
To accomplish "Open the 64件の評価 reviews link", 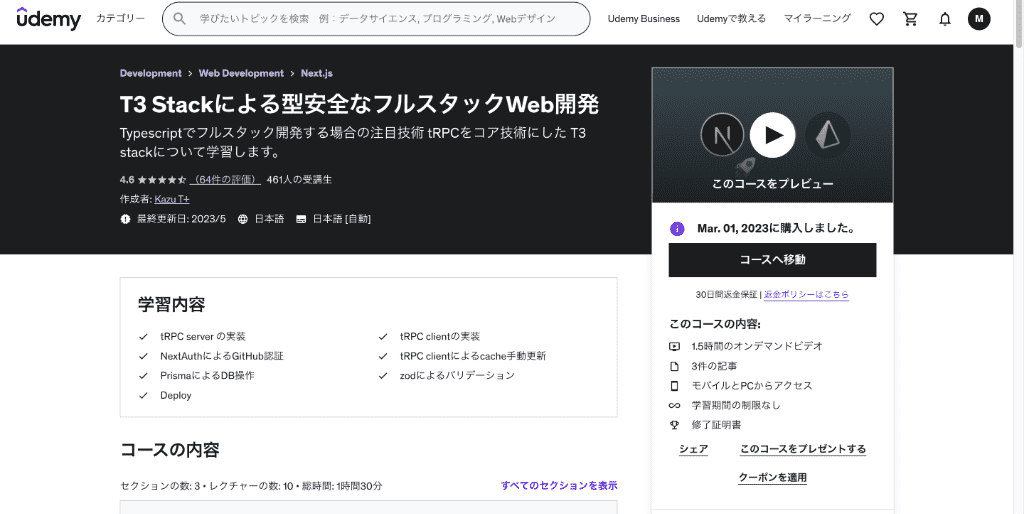I will [x=225, y=180].
